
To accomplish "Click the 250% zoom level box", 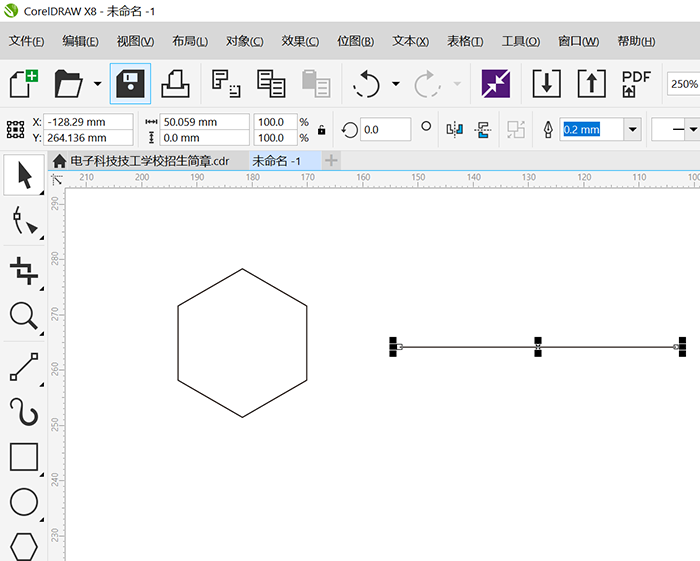I will pyautogui.click(x=683, y=84).
